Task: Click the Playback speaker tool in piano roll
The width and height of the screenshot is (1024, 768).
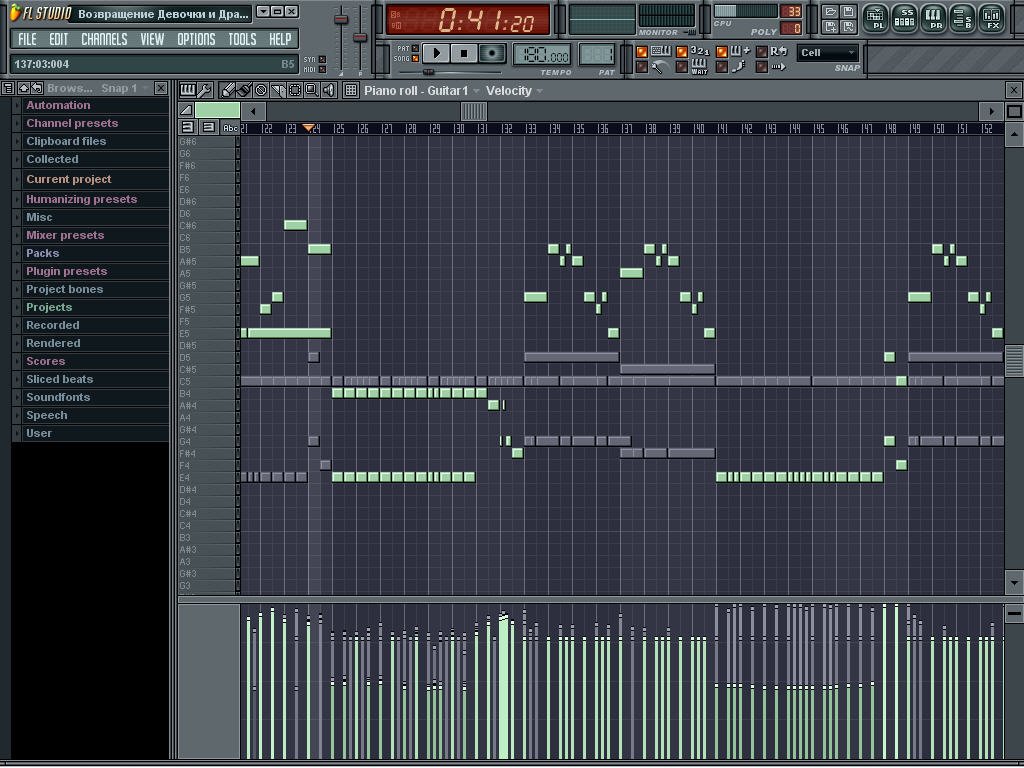Action: click(329, 90)
